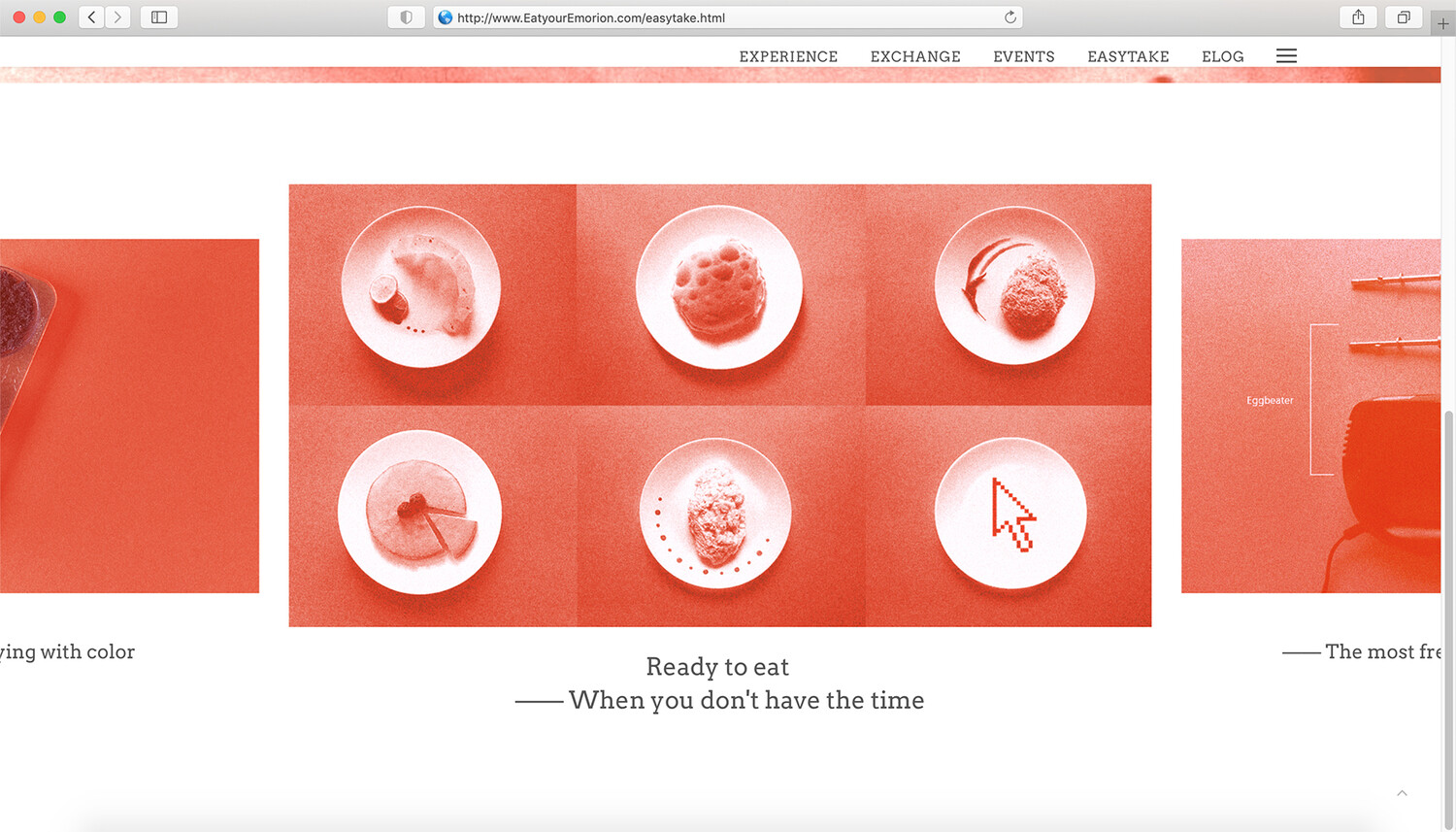Click the privacy shield icon
1456x832 pixels.
coord(406,17)
